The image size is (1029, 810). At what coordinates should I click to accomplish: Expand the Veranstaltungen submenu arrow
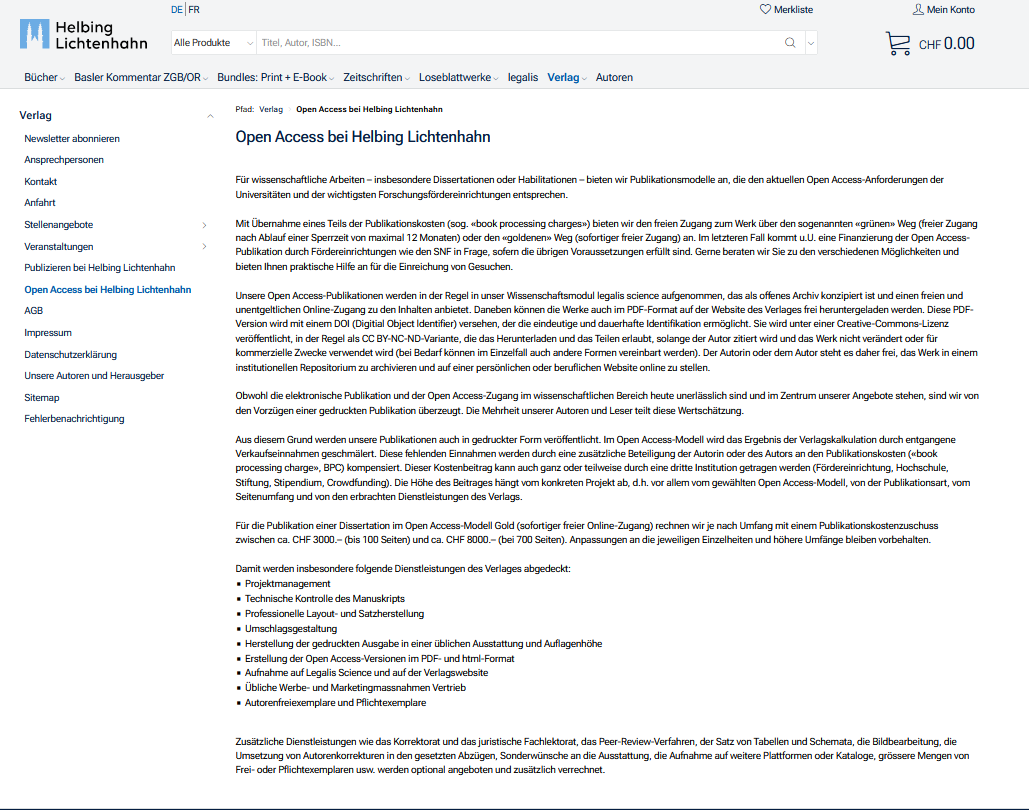205,247
